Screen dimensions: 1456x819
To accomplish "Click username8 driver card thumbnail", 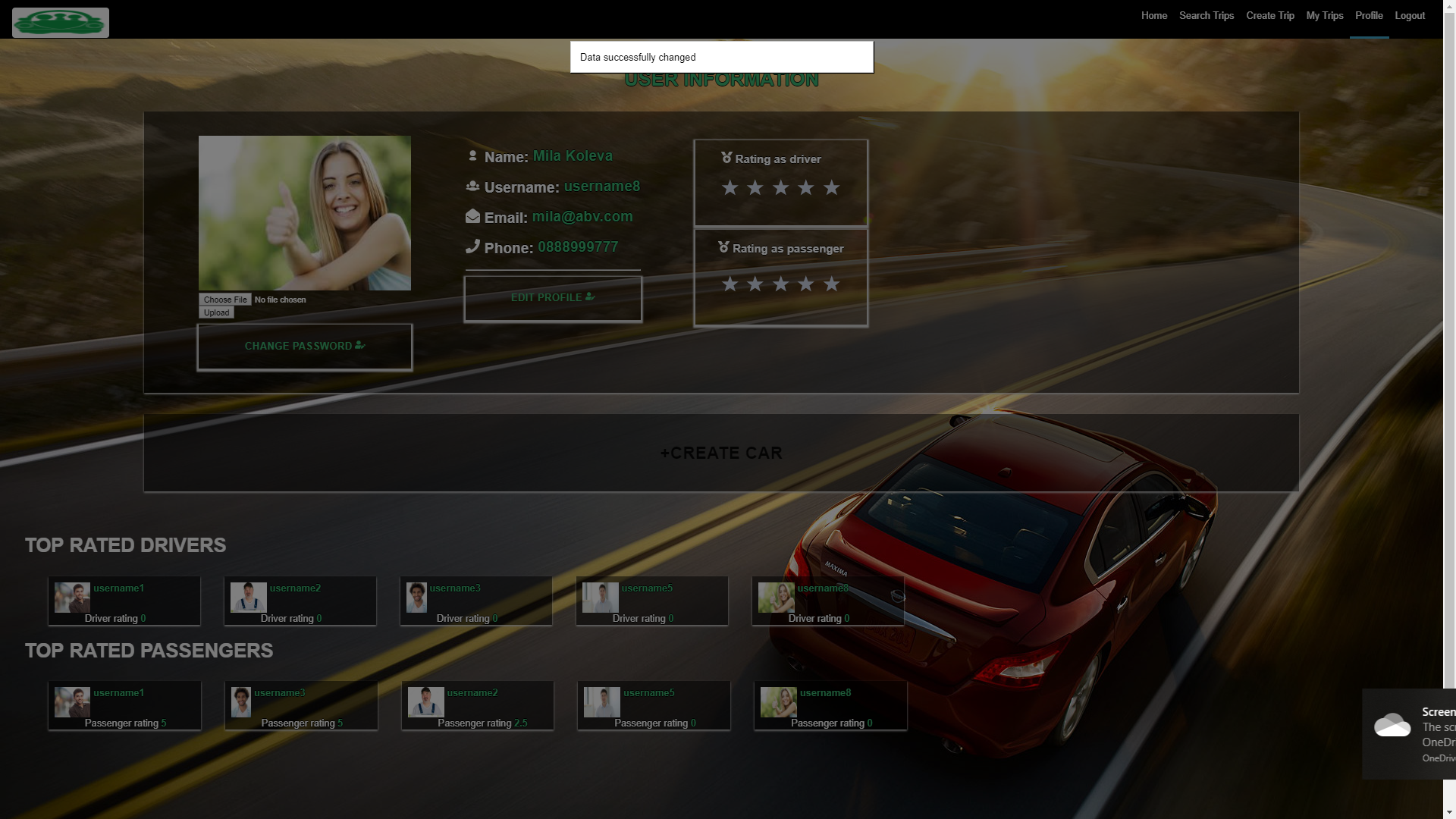I will (x=777, y=598).
